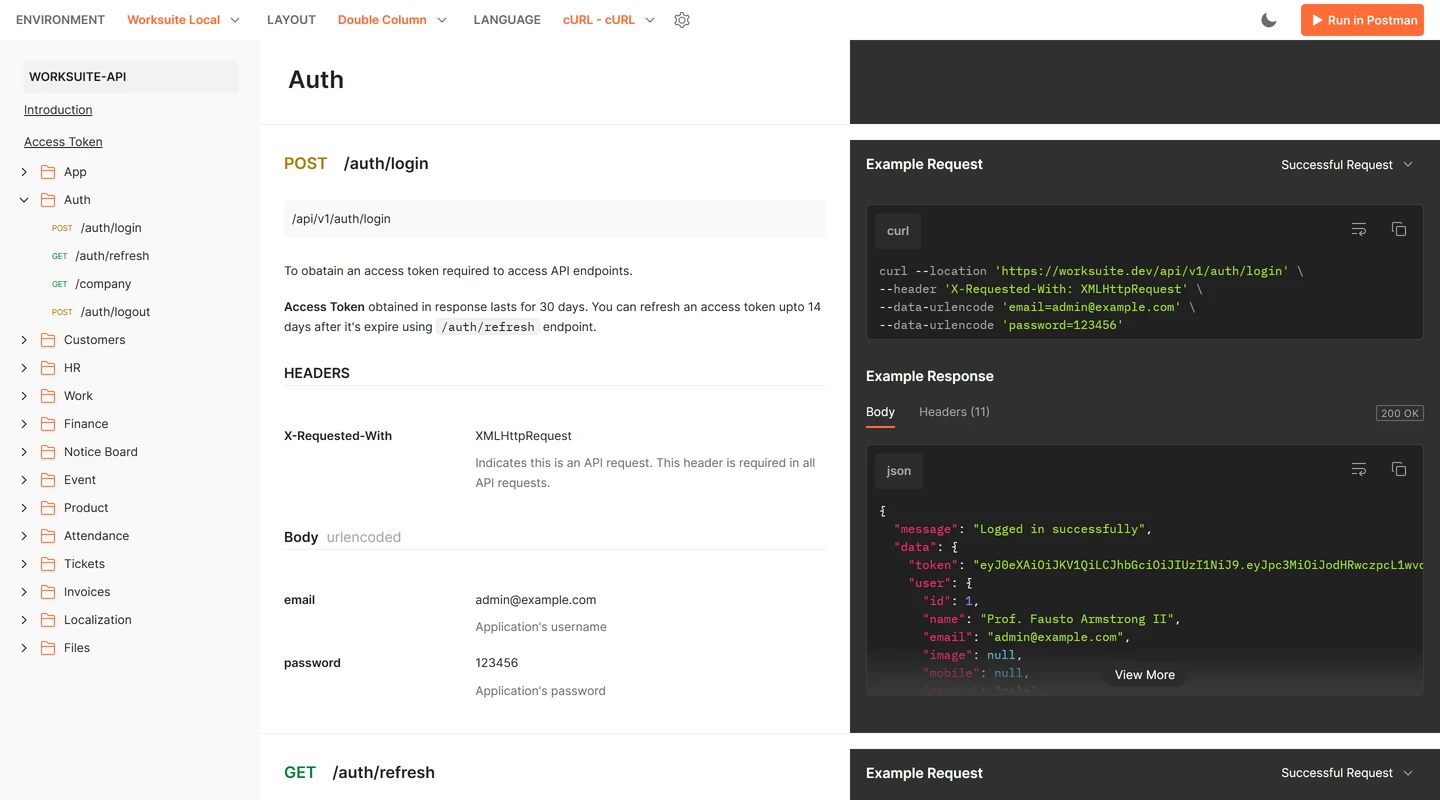Select POST /auth/login in sidebar
The width and height of the screenshot is (1440, 800).
[x=97, y=228]
